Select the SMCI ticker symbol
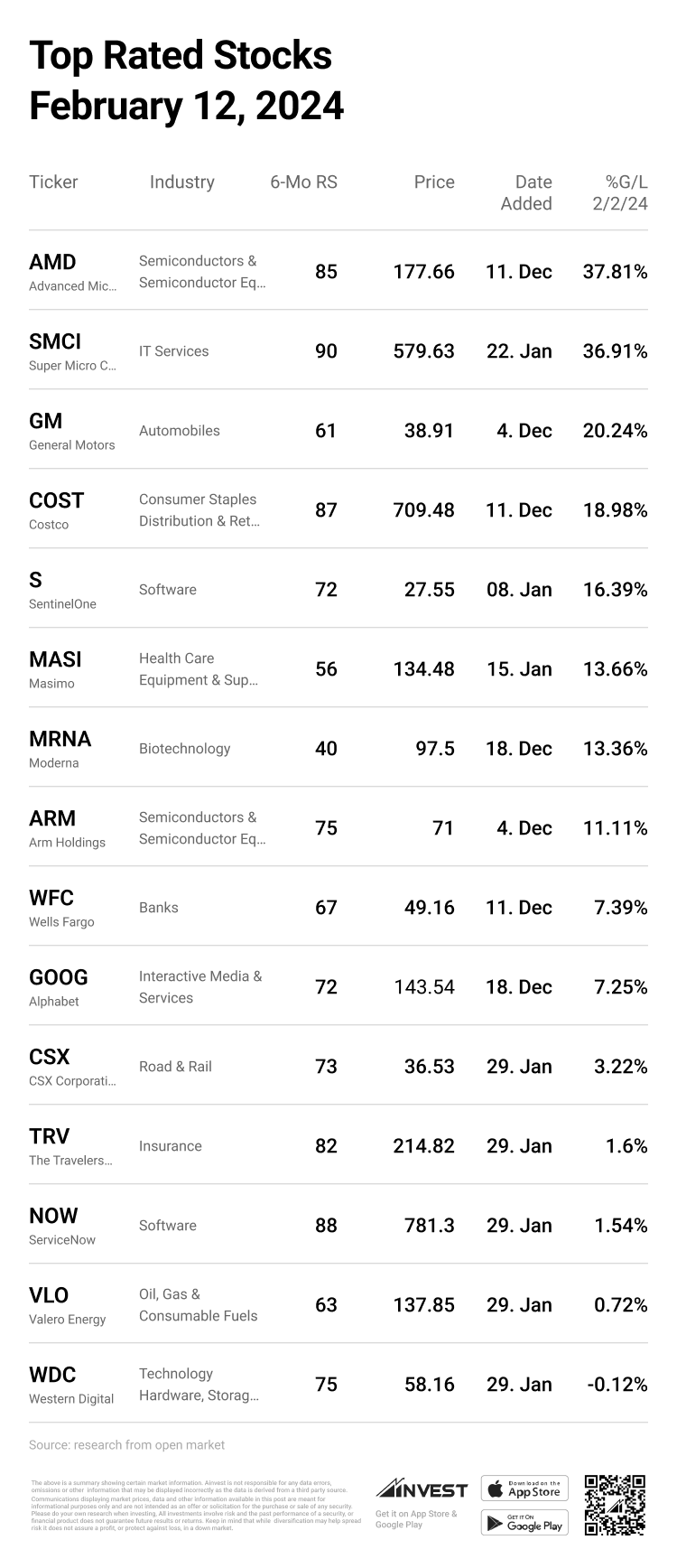Image resolution: width=677 pixels, height=1568 pixels. click(55, 342)
